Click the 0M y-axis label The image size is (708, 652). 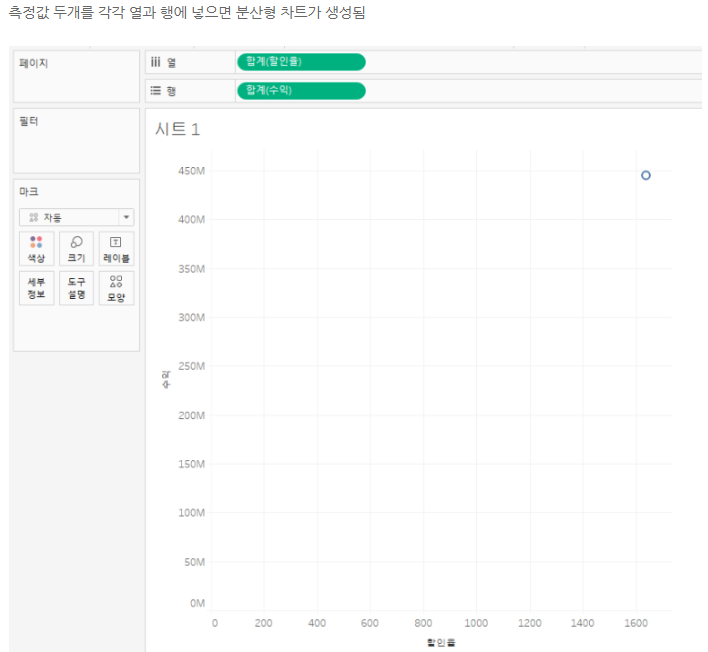pos(197,603)
